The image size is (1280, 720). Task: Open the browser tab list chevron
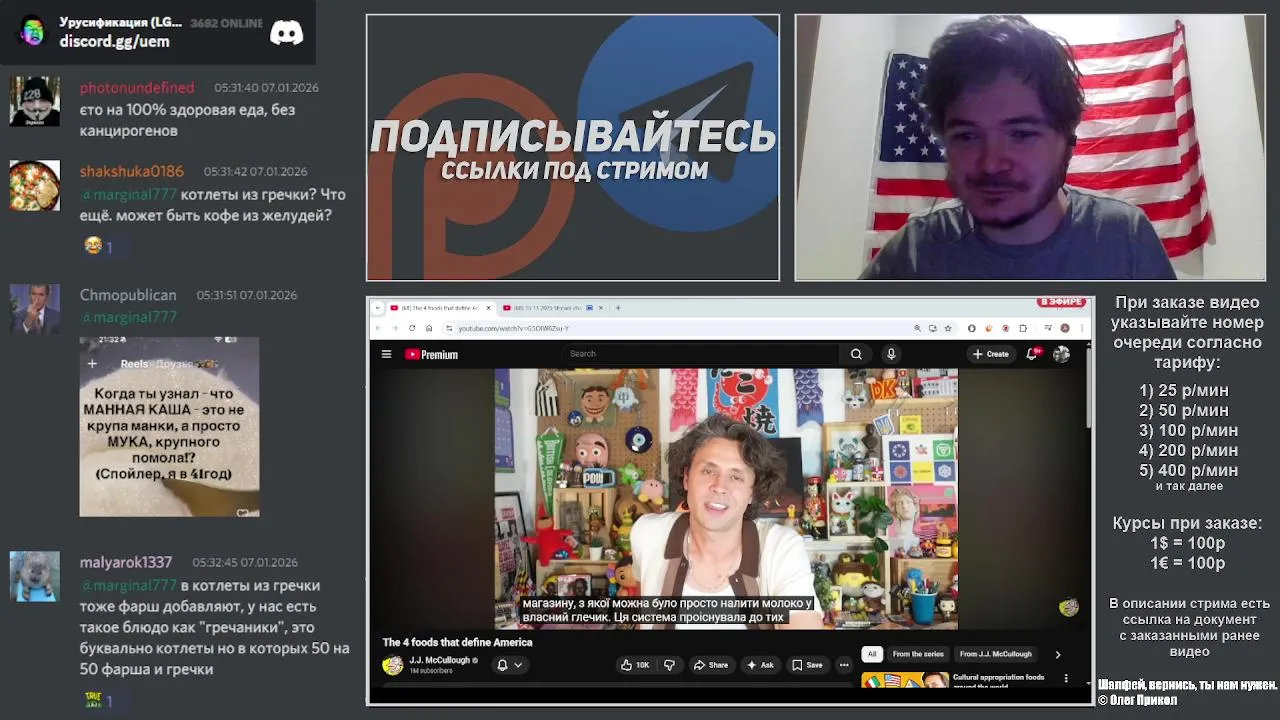[x=379, y=308]
